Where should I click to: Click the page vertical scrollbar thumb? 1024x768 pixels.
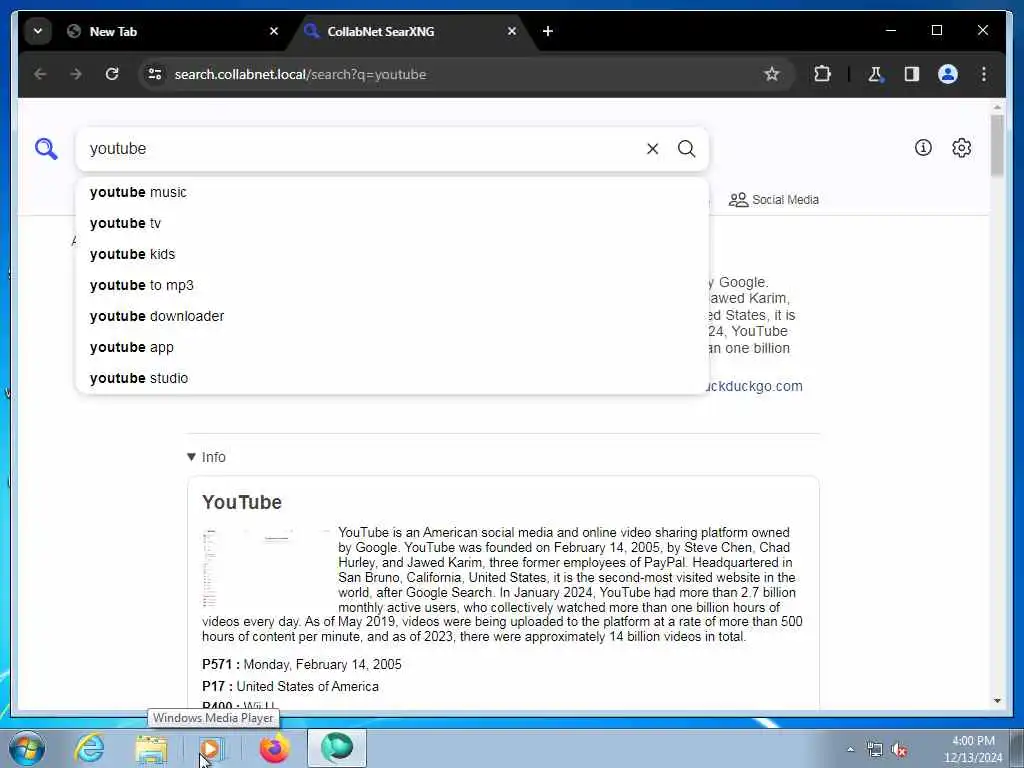coord(997,145)
